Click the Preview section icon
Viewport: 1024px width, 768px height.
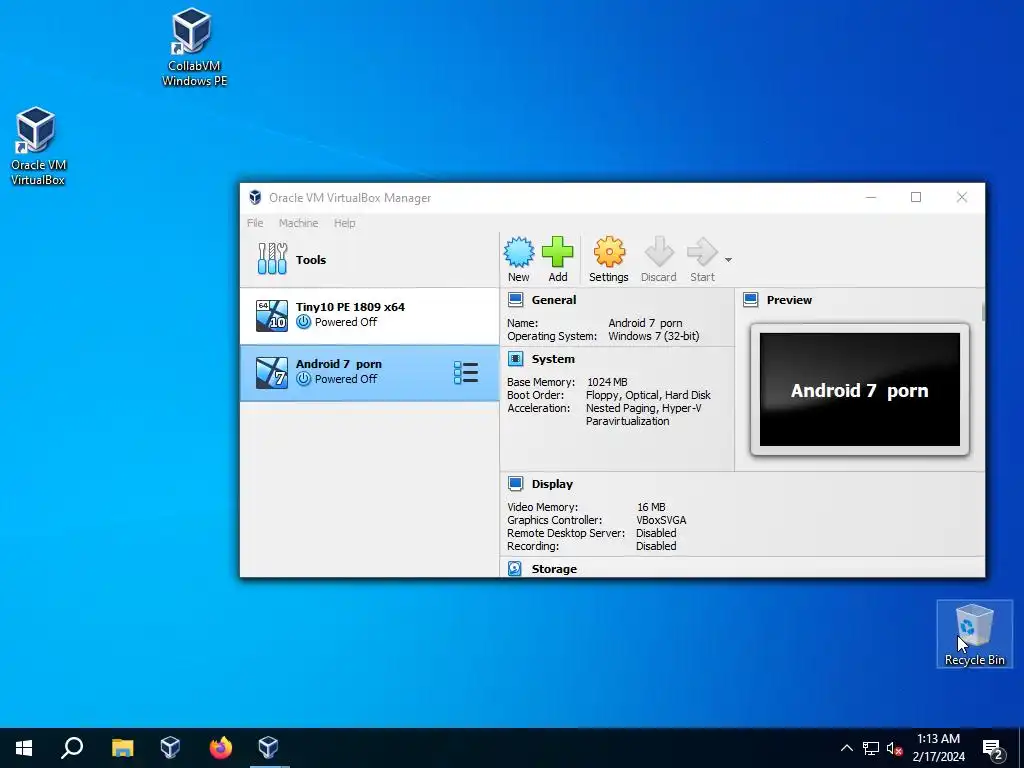coord(751,300)
